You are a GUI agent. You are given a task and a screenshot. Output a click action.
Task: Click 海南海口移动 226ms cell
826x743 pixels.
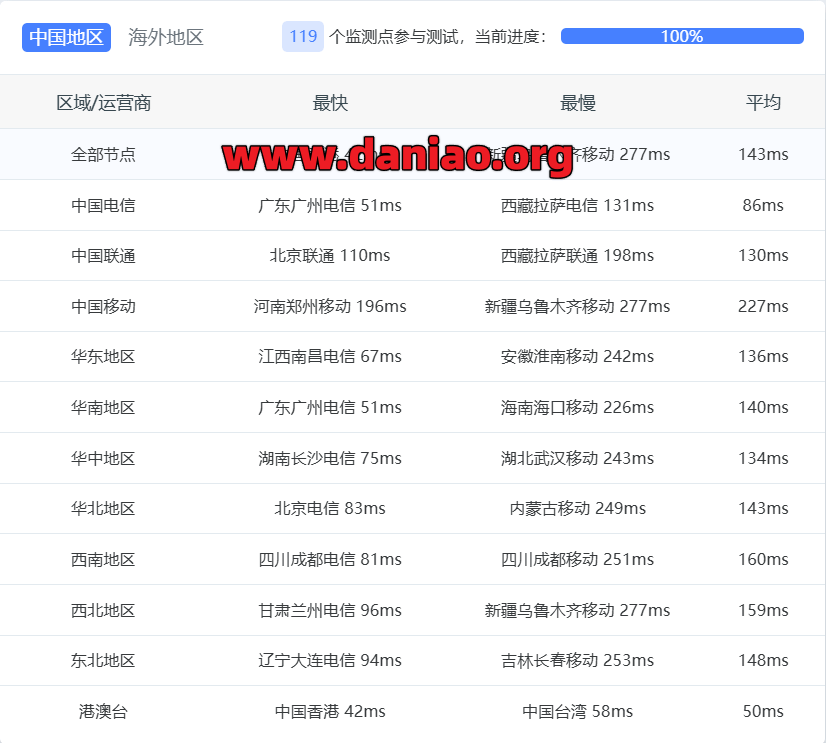(x=577, y=407)
